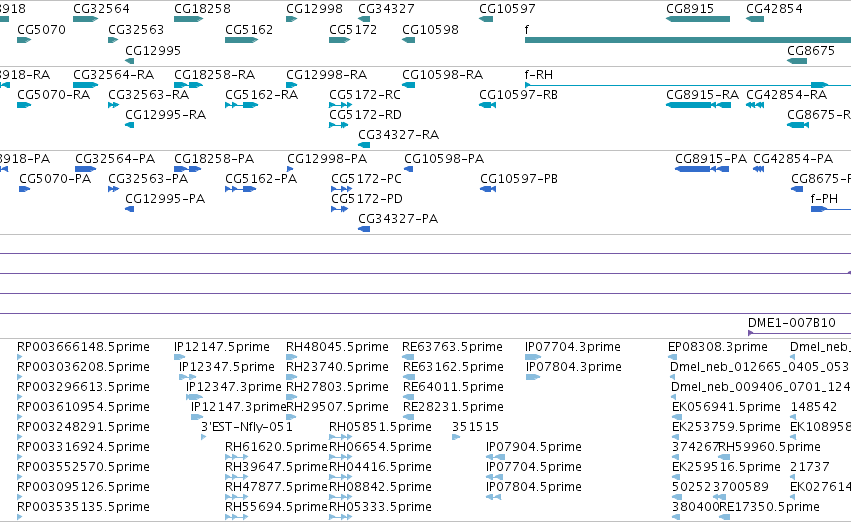Open the CG5070 gene feature

coord(24,40)
